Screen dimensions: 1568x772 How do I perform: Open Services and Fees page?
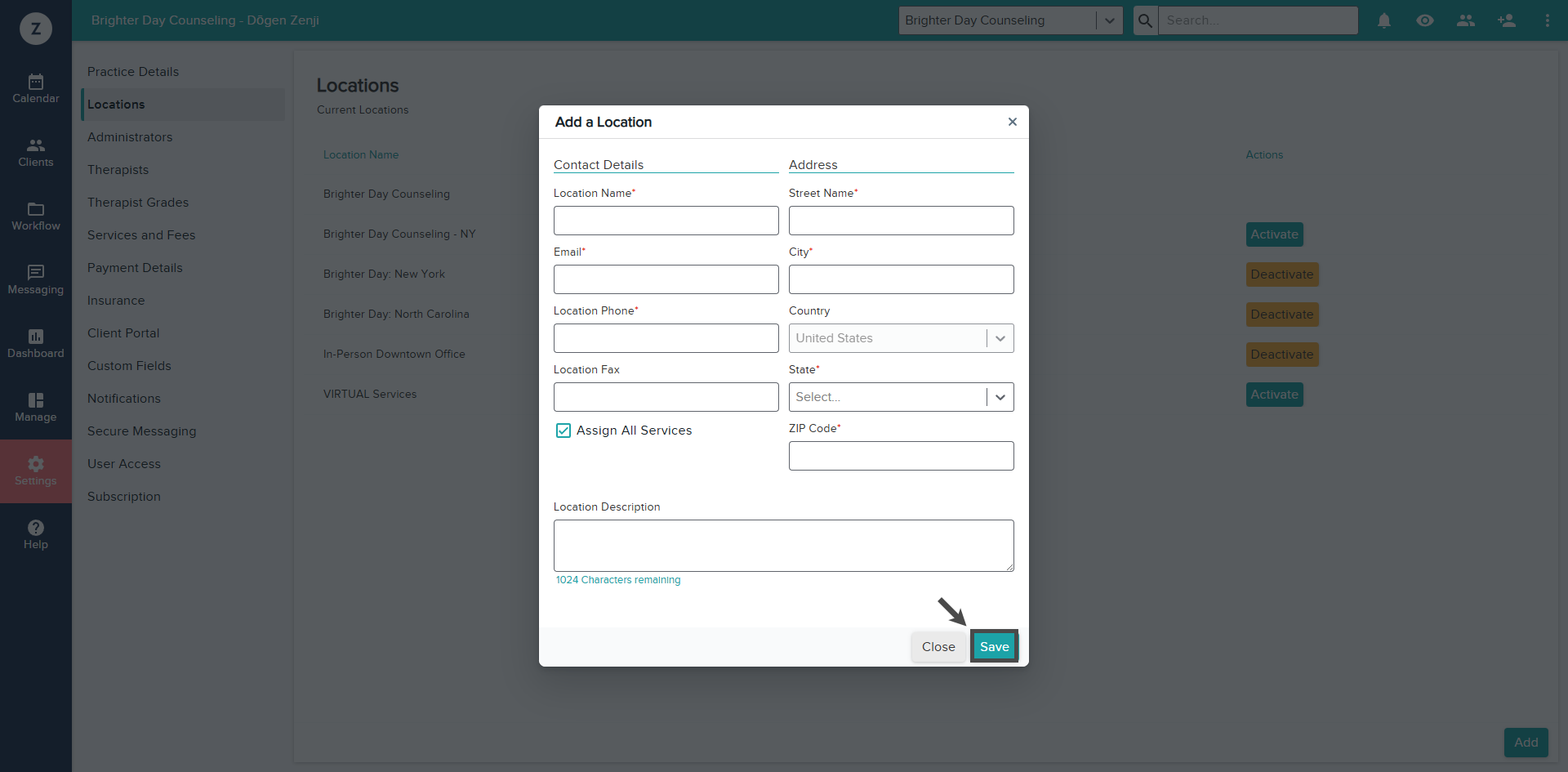click(x=141, y=235)
